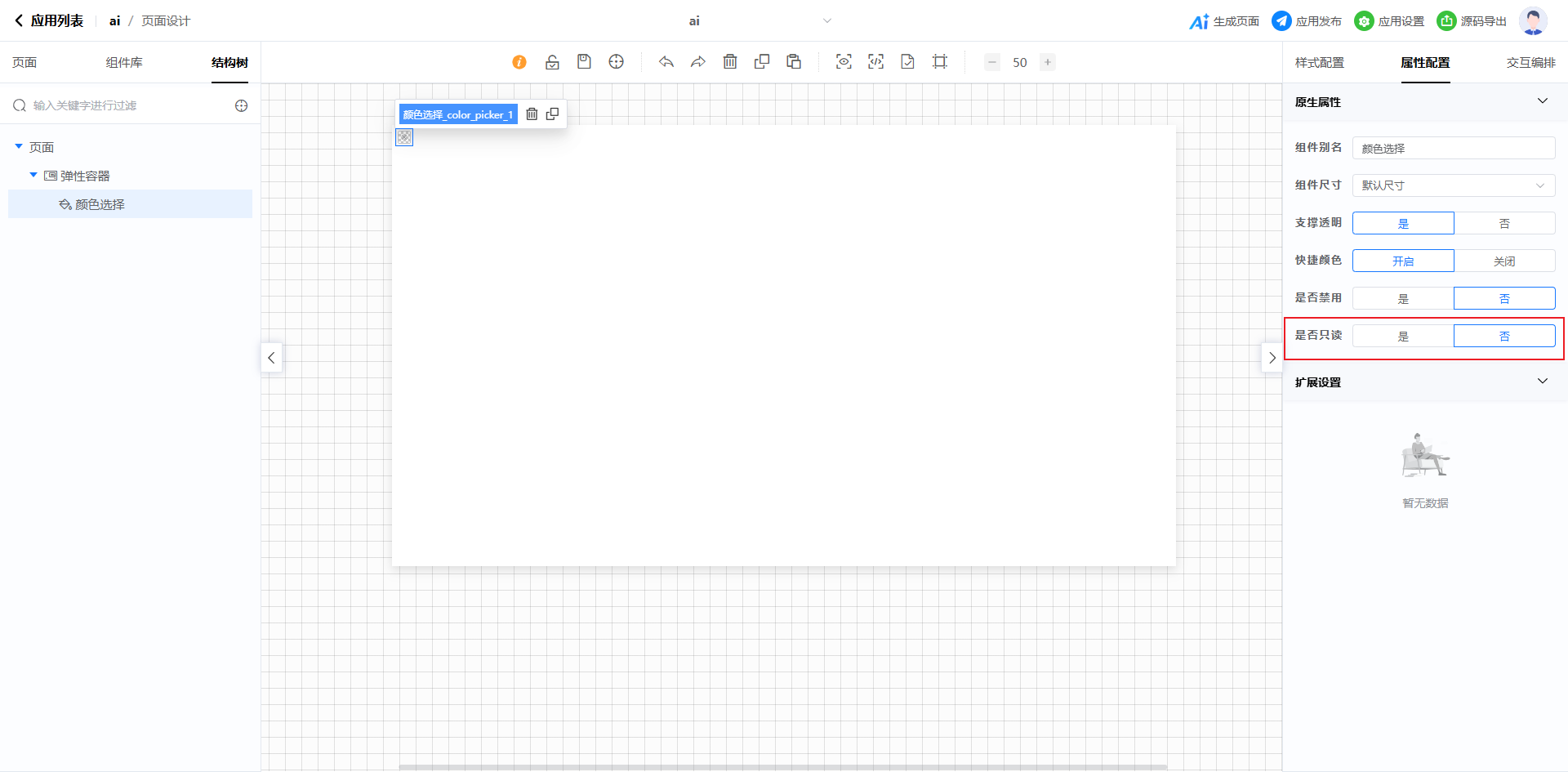Click the redo arrow icon
This screenshot has width=1568, height=772.
pyautogui.click(x=698, y=62)
